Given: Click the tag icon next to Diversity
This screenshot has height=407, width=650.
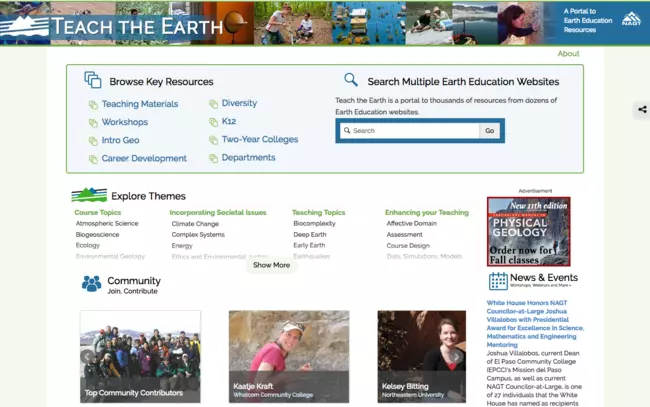Looking at the screenshot, I should tap(213, 104).
